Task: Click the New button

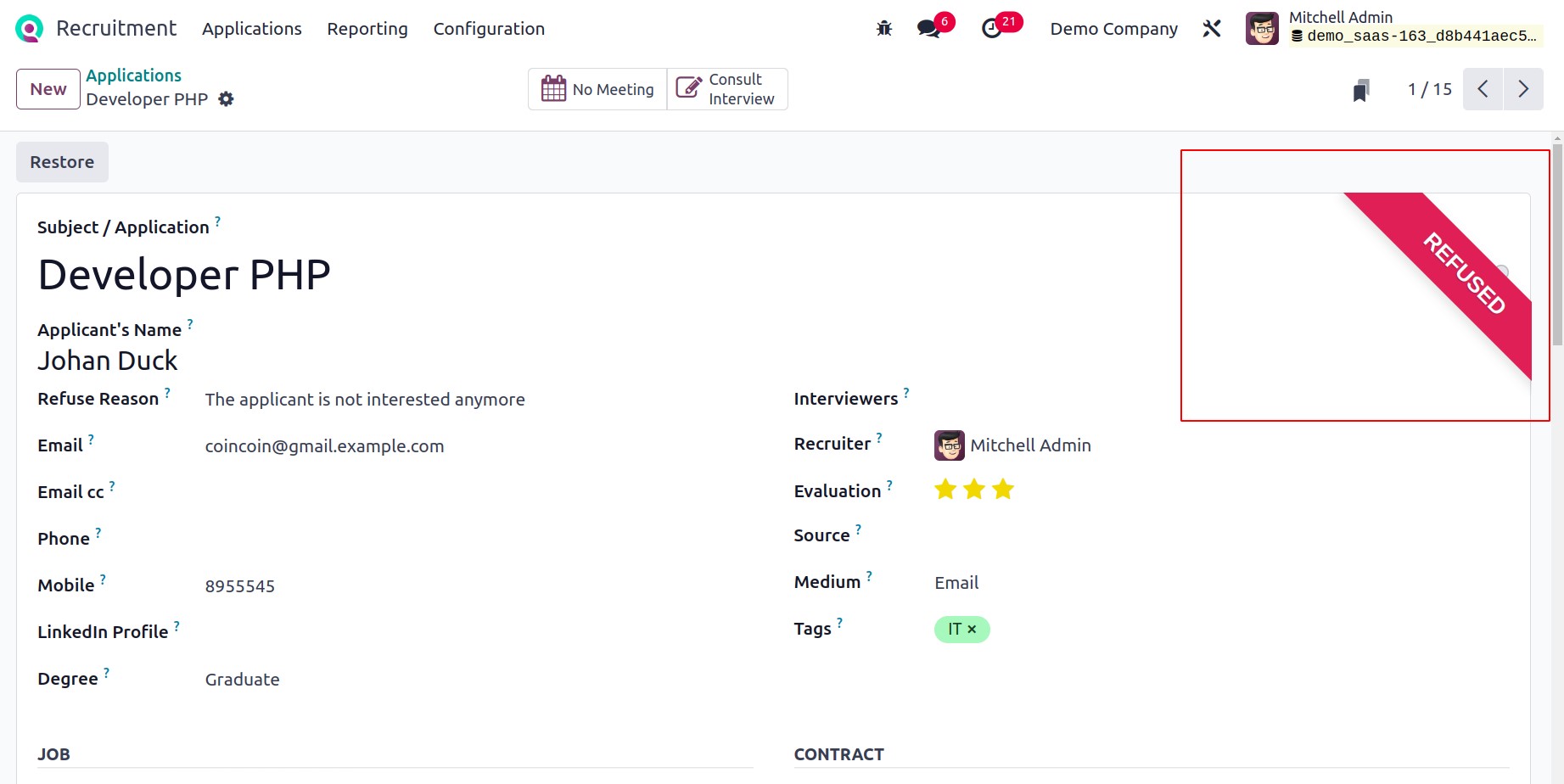Action: tap(48, 89)
